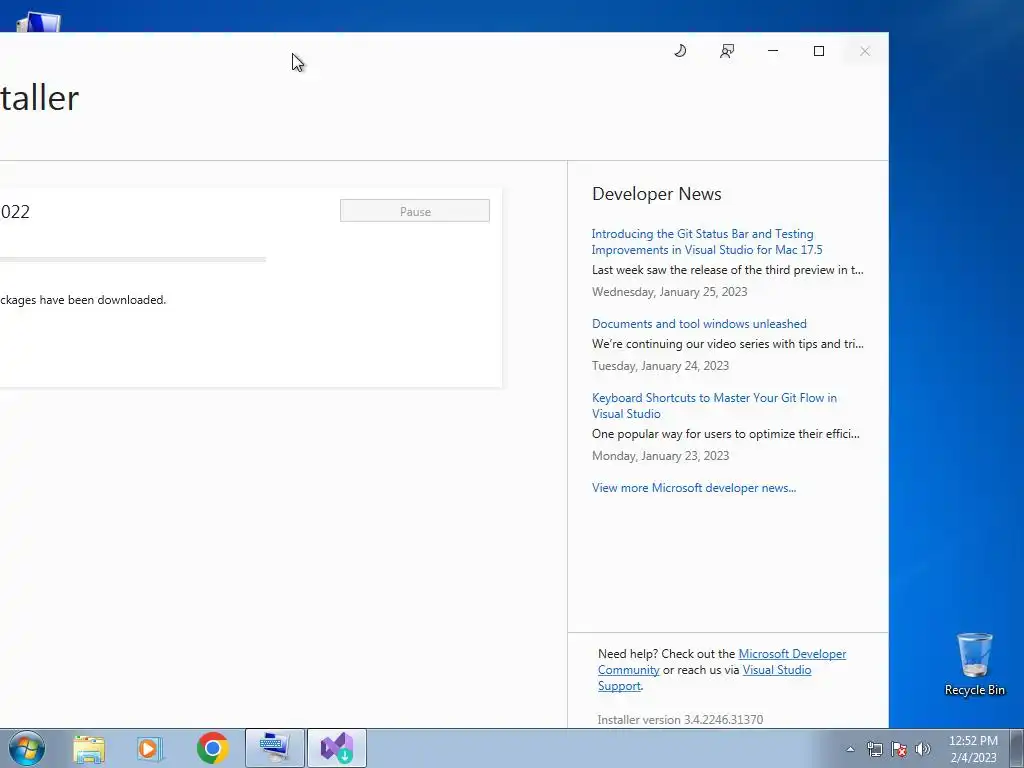Open the Windows Start menu

(26, 748)
